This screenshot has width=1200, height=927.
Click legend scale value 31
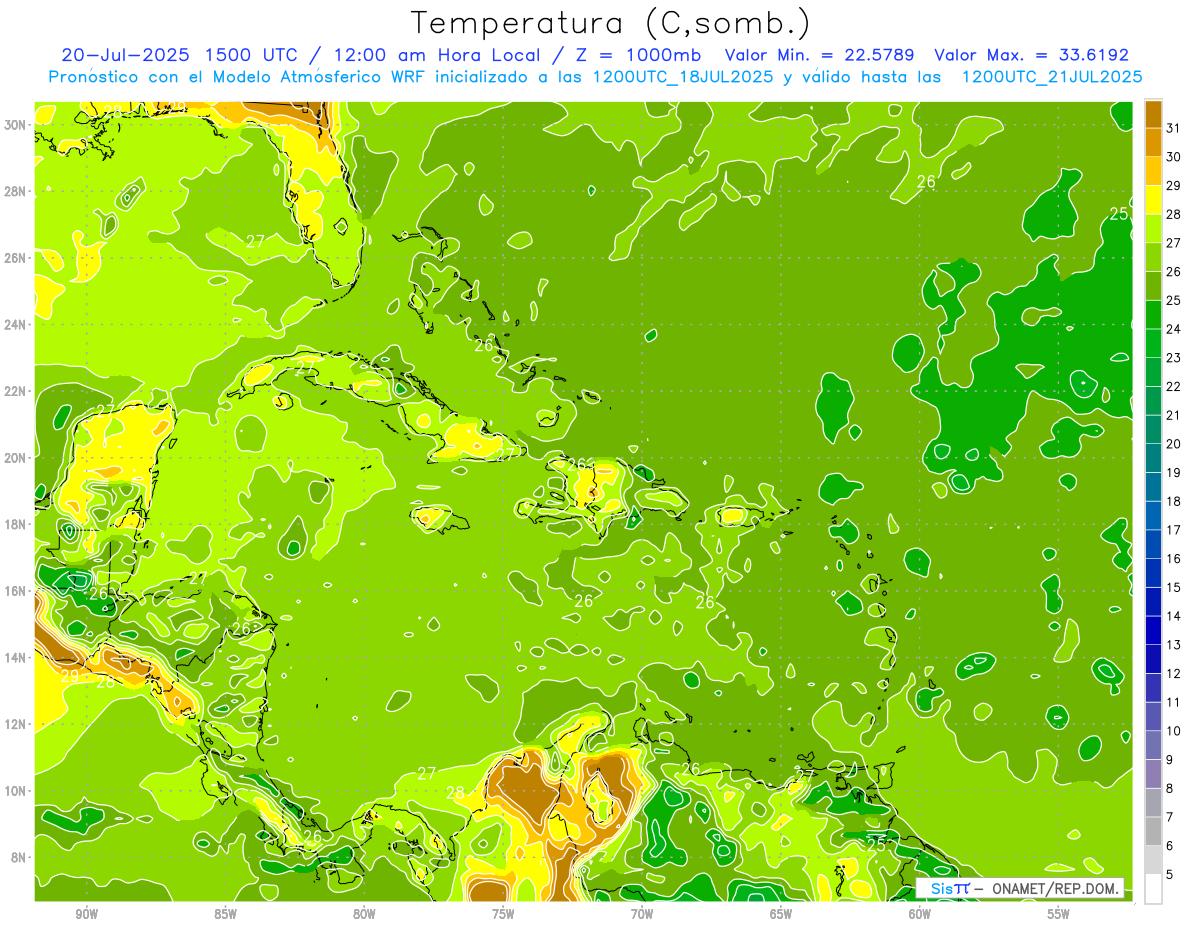point(1174,127)
